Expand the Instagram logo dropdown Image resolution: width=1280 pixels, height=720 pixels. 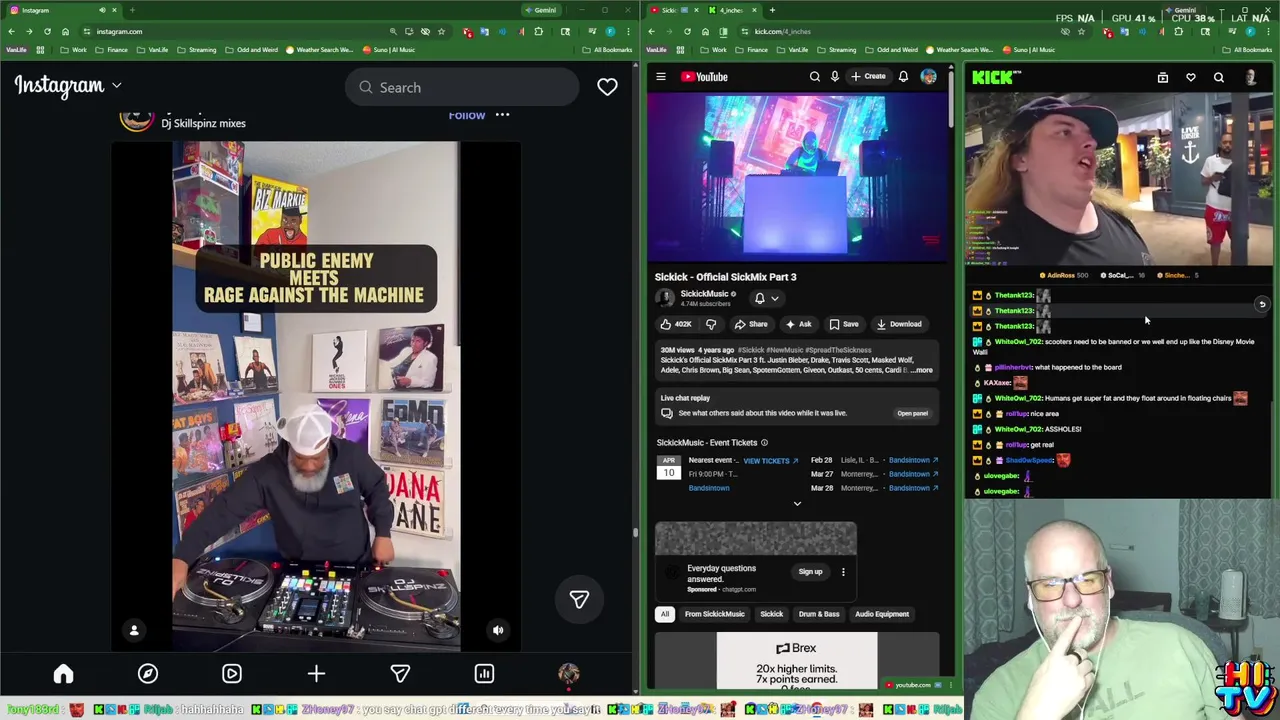tap(117, 86)
